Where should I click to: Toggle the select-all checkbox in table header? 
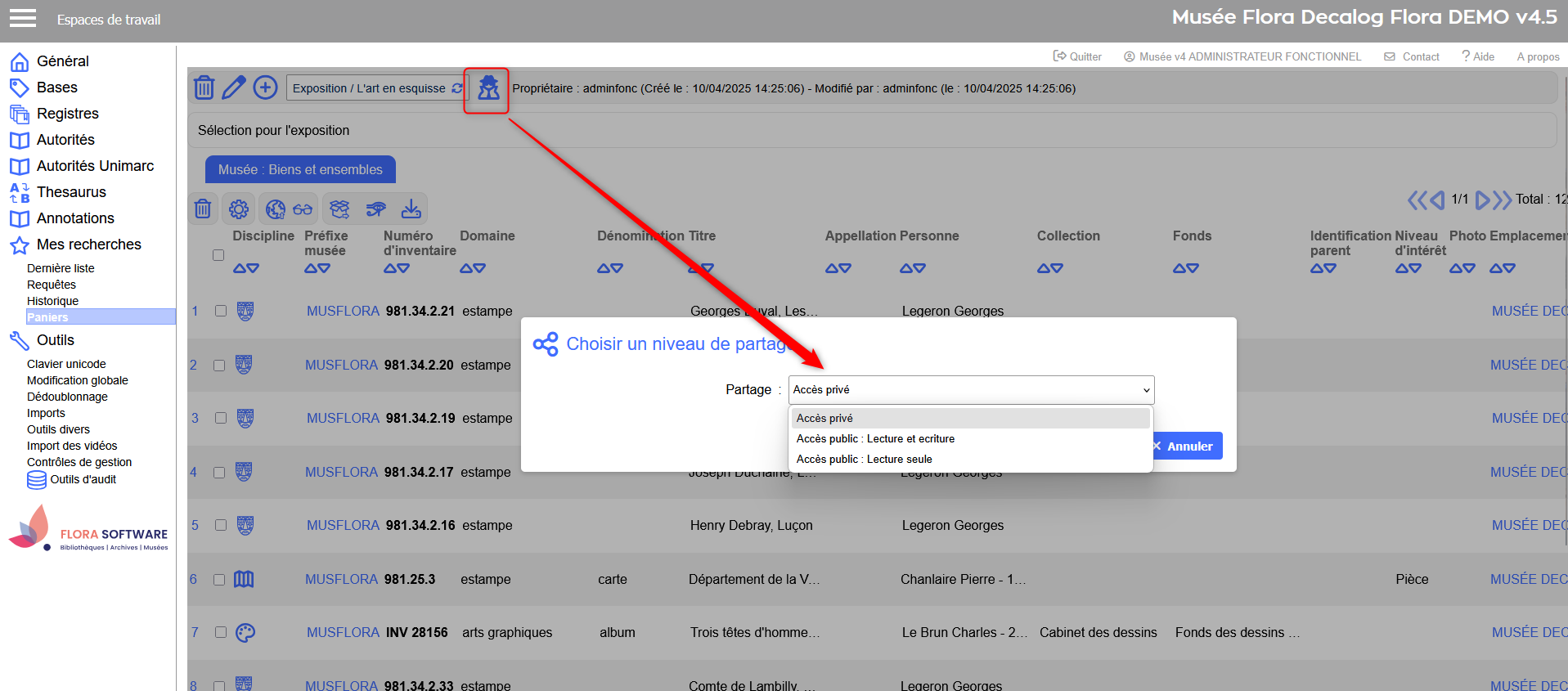coord(218,255)
